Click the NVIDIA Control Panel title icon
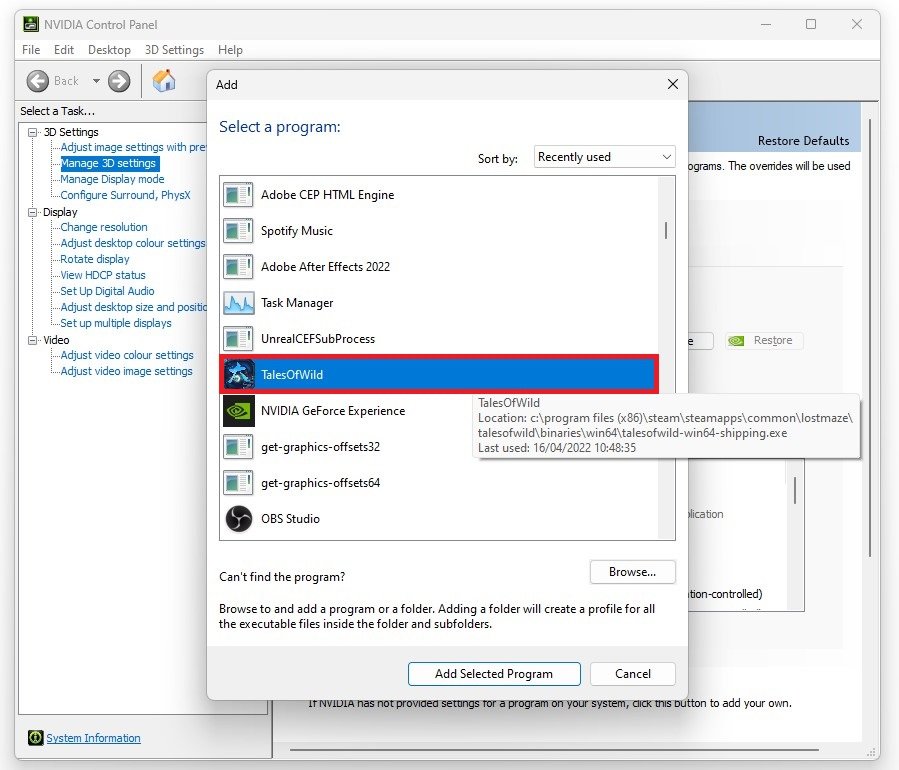Image resolution: width=899 pixels, height=770 pixels. (x=31, y=24)
